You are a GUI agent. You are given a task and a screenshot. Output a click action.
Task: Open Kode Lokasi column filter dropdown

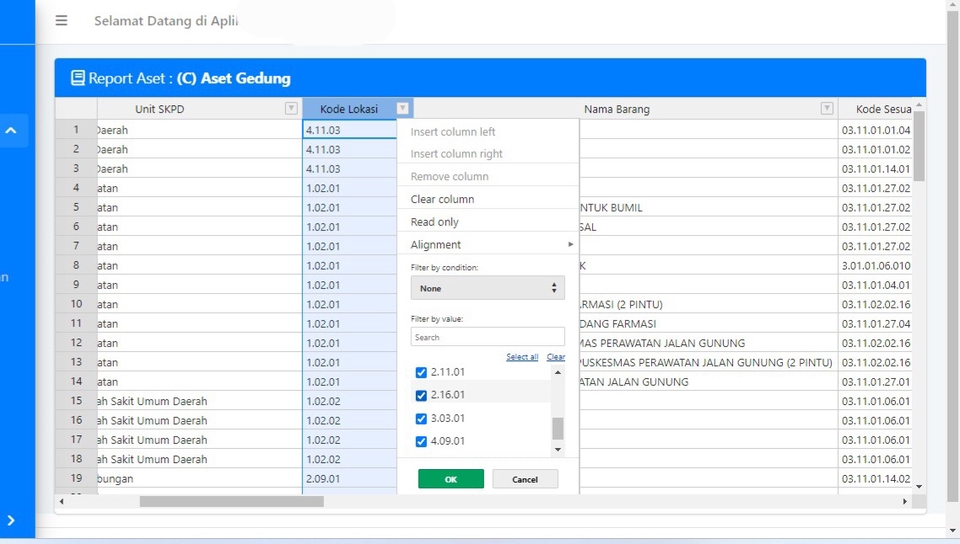tap(402, 108)
